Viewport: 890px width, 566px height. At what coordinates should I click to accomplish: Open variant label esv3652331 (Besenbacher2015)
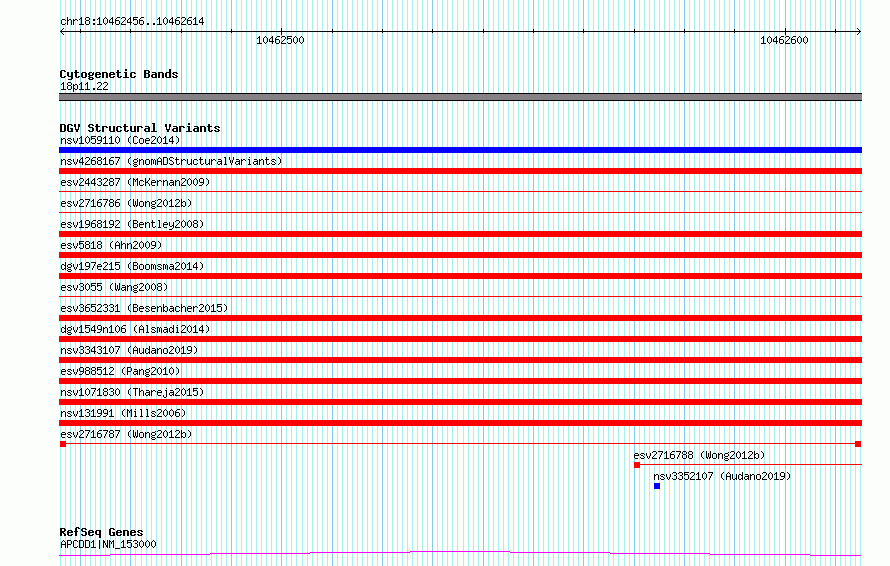point(144,308)
